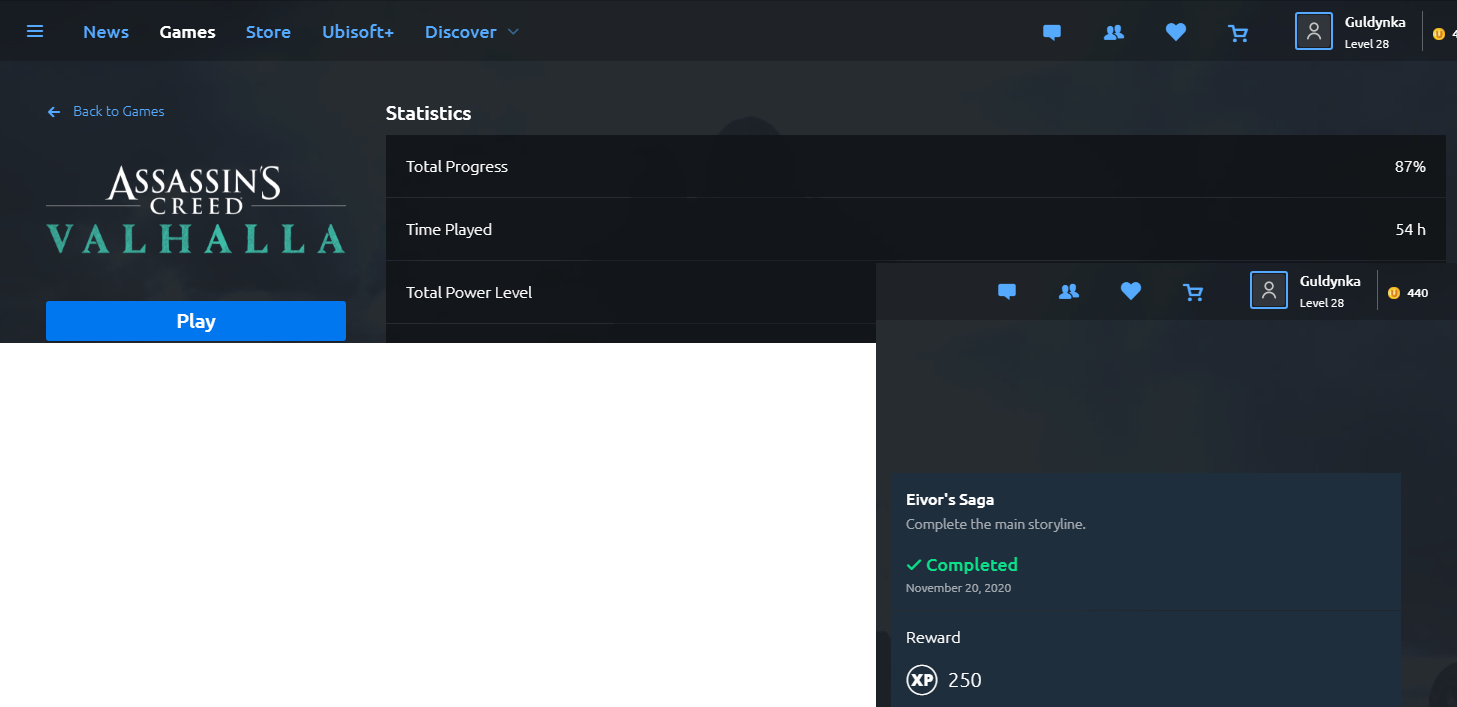
Task: Click the Reward label
Action: tap(933, 637)
